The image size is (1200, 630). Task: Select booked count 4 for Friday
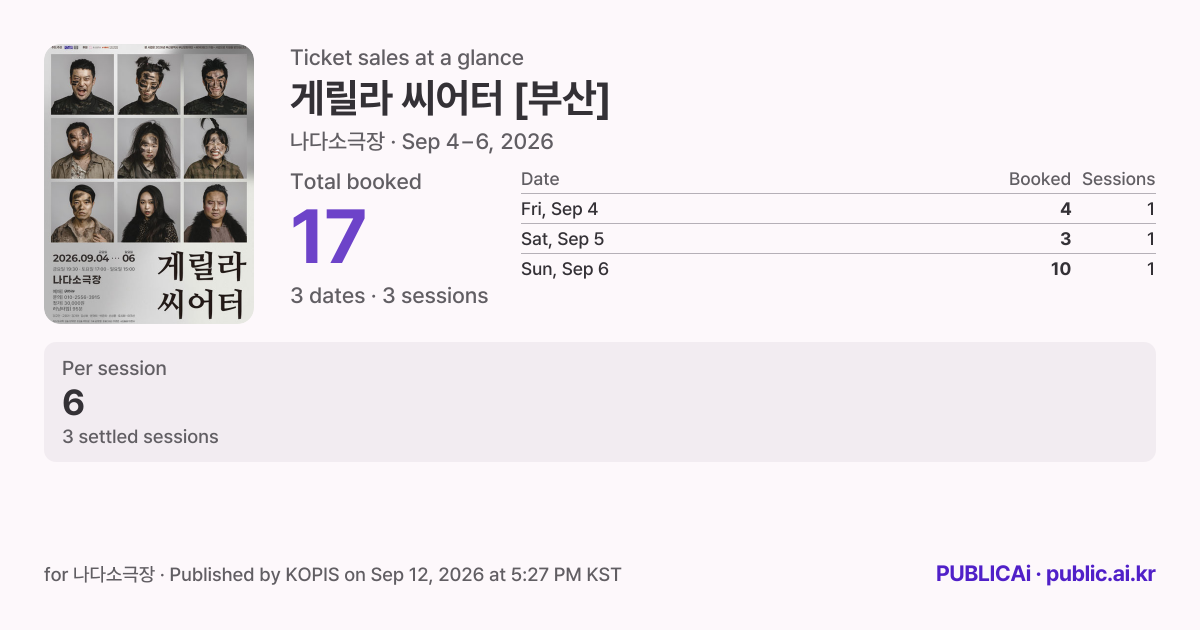coord(1066,209)
